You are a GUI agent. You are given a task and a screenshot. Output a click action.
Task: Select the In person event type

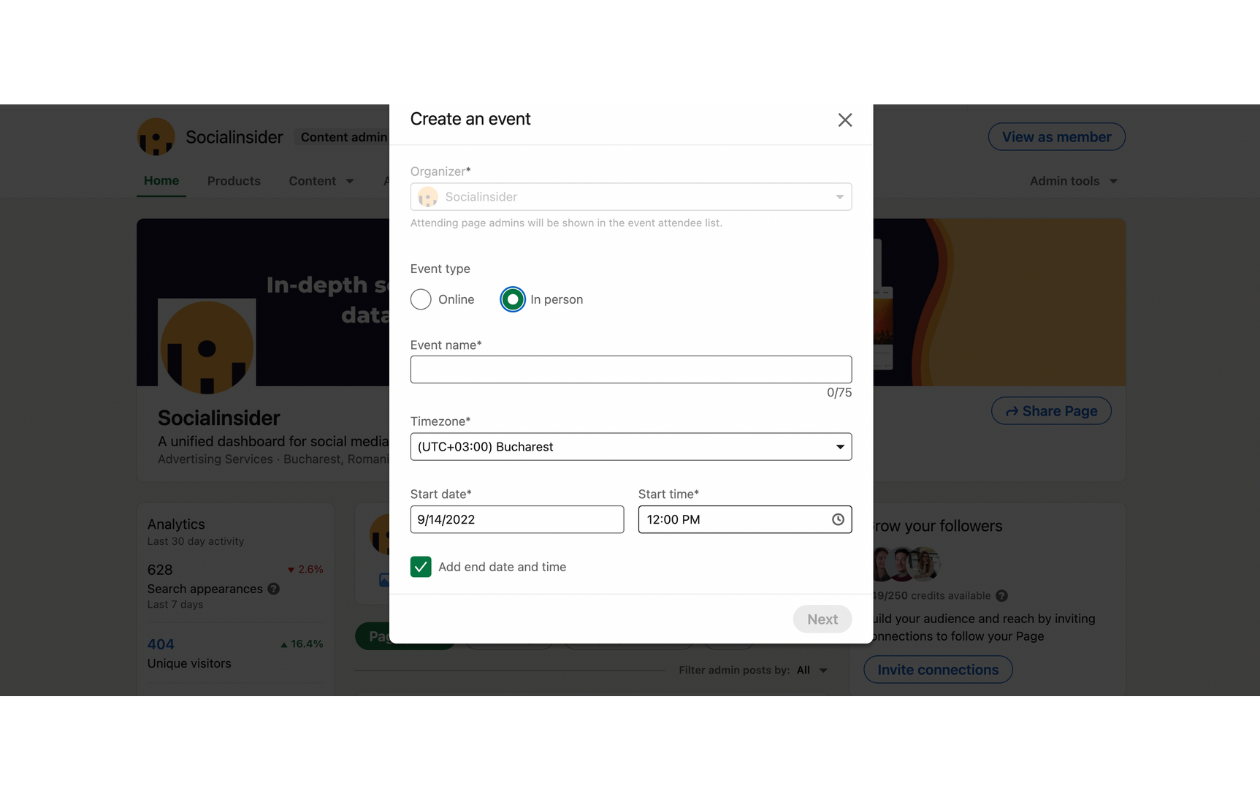(x=513, y=300)
